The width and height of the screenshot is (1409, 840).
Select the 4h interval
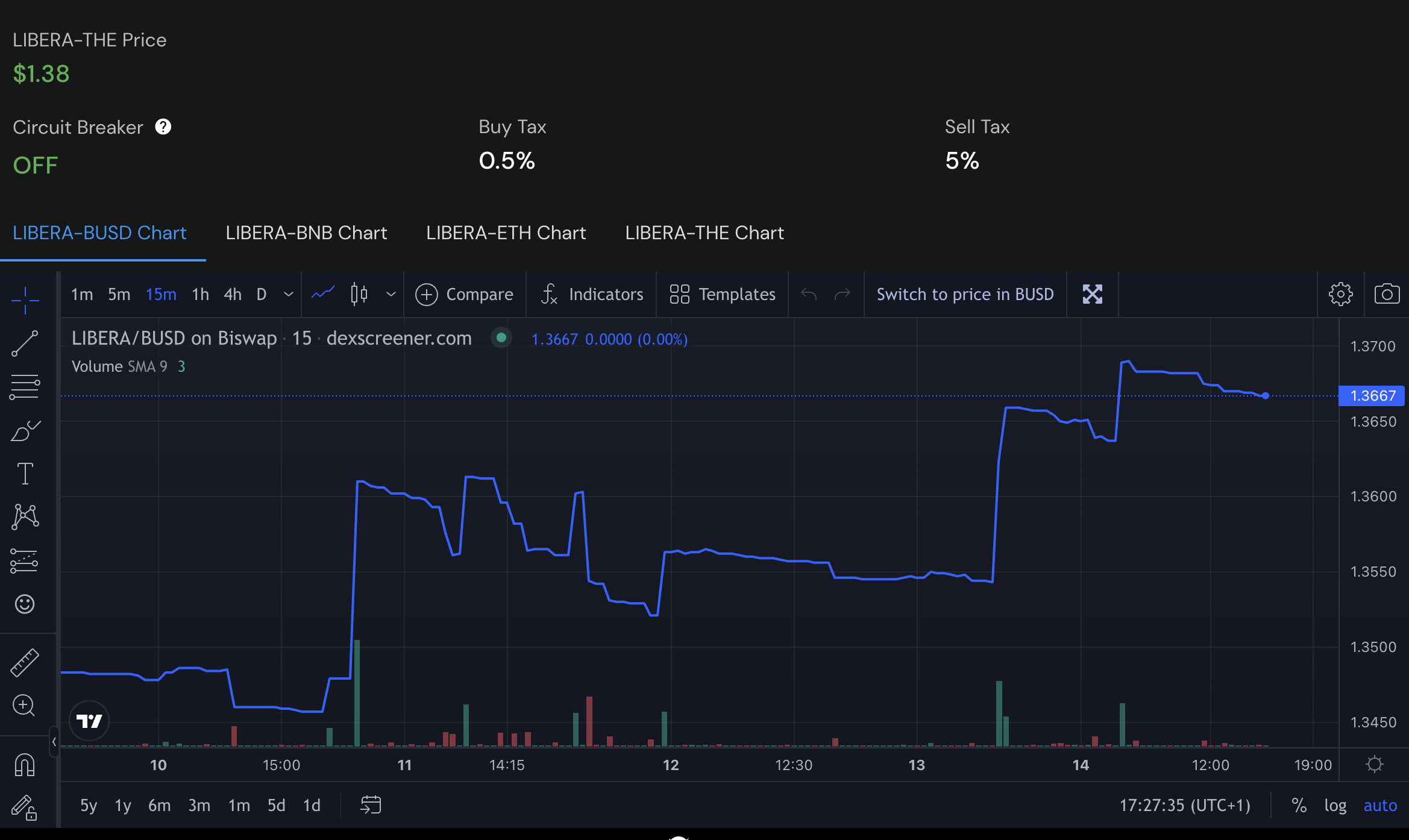[233, 294]
